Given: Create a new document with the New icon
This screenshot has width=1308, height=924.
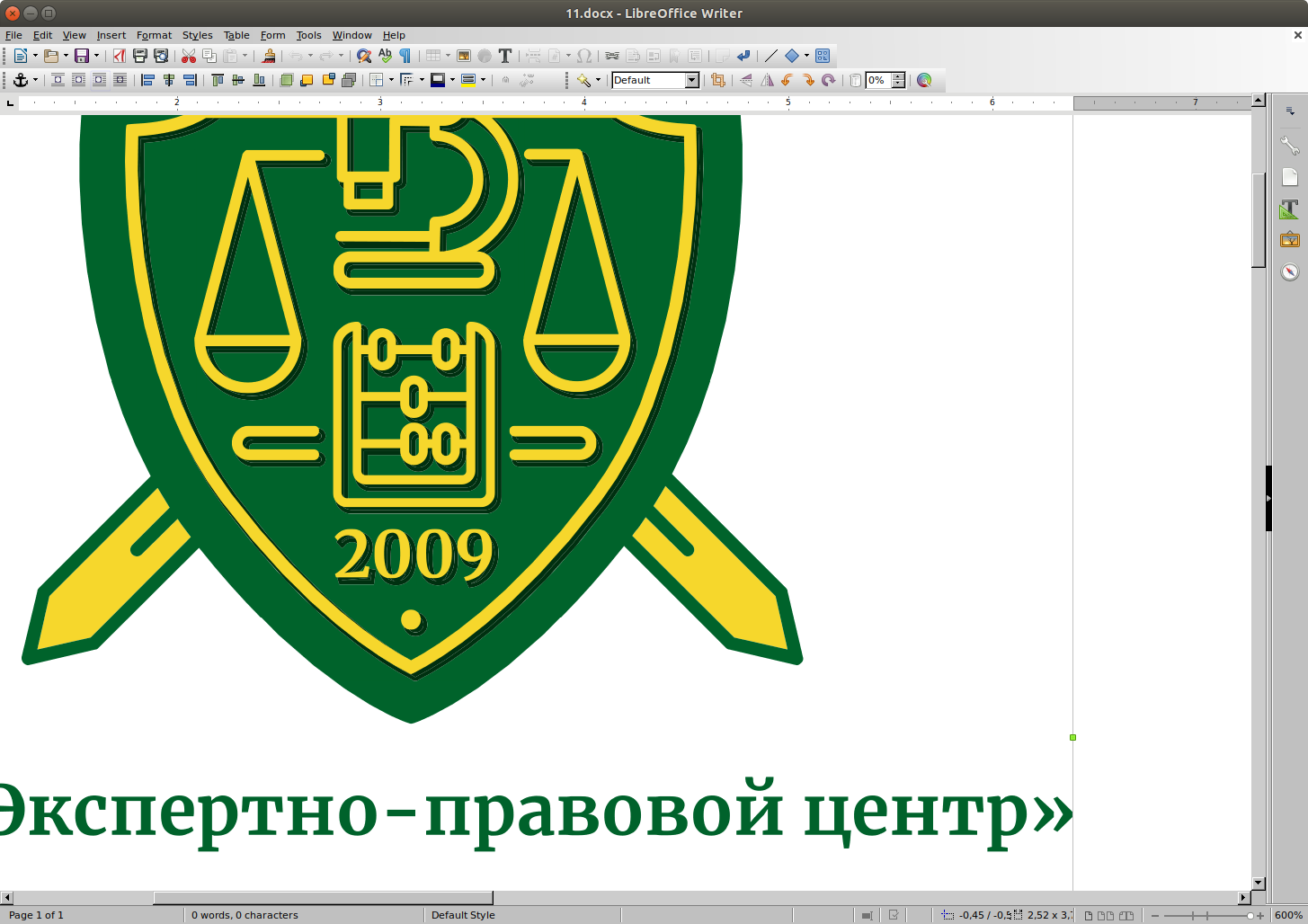Looking at the screenshot, I should (x=20, y=56).
